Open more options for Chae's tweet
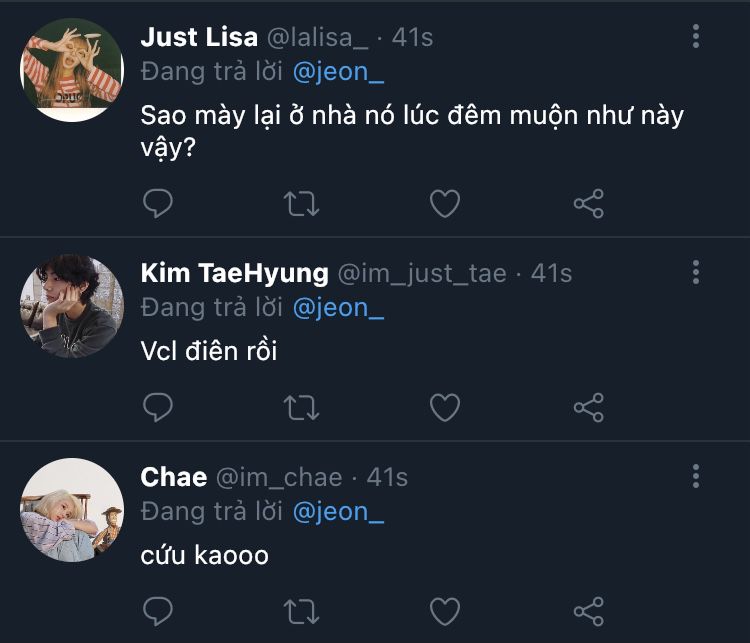750x643 pixels. tap(696, 476)
